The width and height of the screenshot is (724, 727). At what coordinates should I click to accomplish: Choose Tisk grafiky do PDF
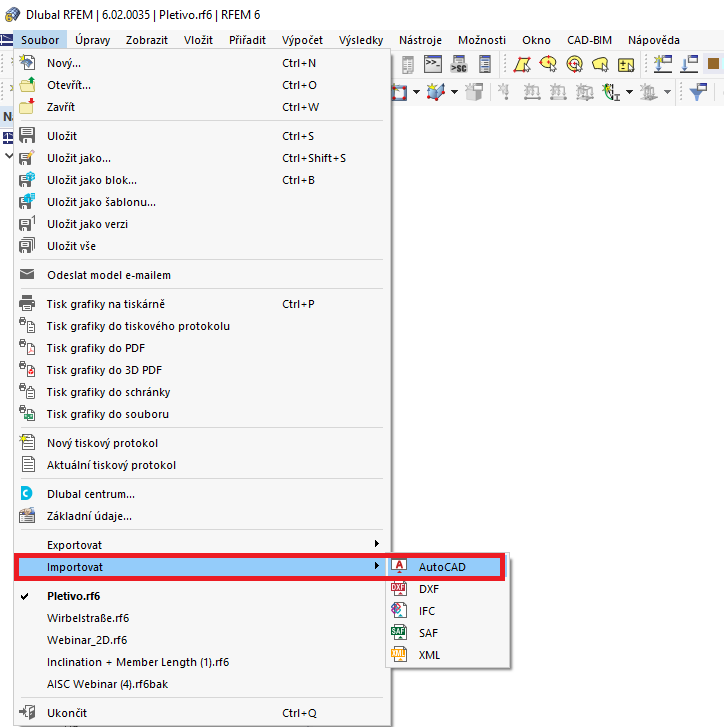click(x=202, y=348)
